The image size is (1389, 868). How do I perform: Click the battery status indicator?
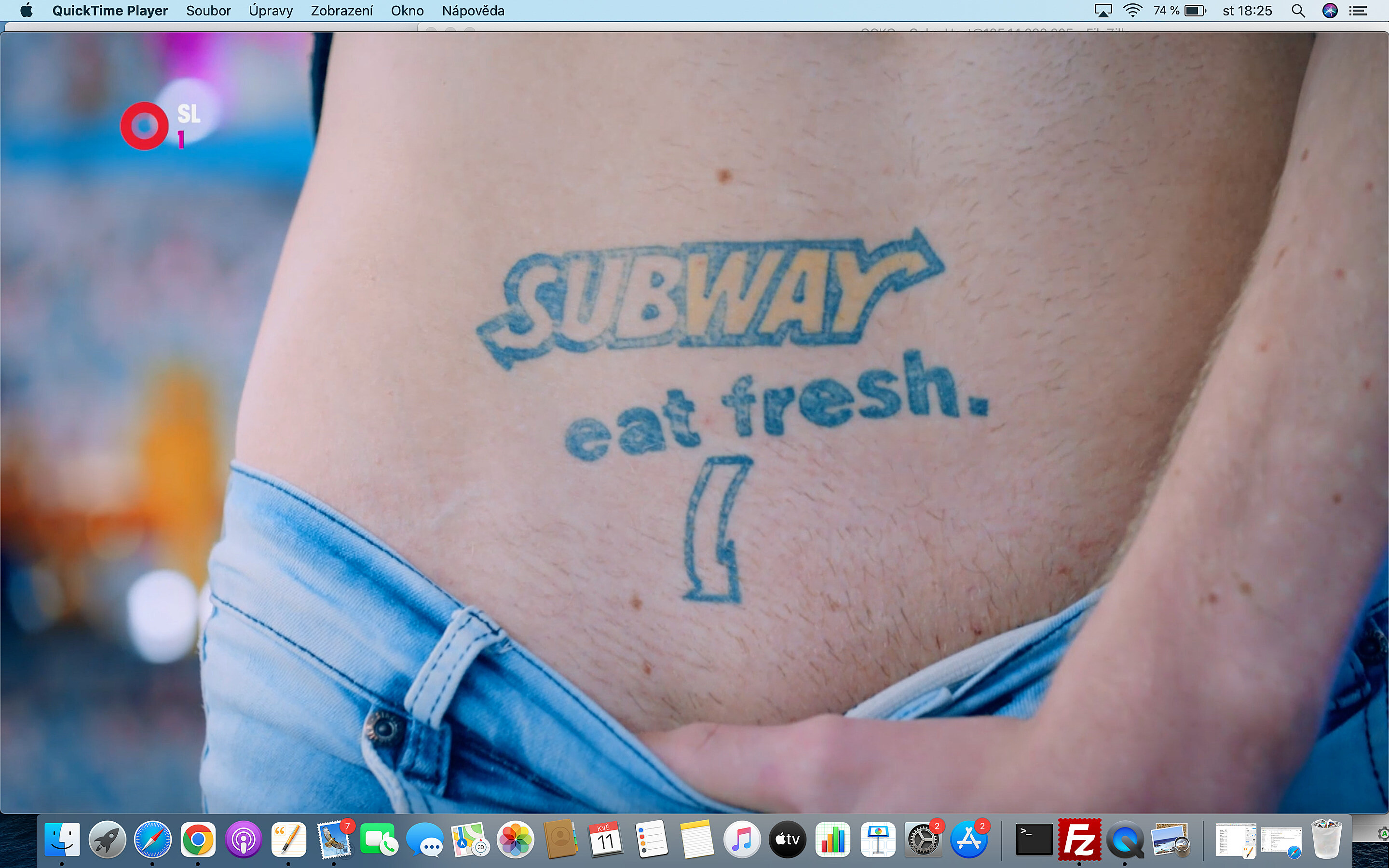[x=1195, y=11]
